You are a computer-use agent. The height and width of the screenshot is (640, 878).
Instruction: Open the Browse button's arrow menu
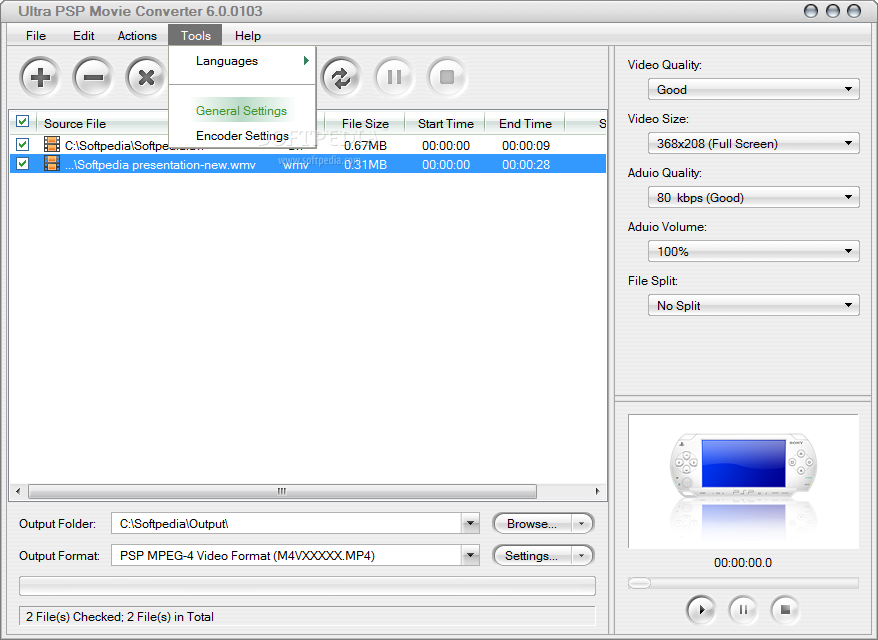coord(582,524)
